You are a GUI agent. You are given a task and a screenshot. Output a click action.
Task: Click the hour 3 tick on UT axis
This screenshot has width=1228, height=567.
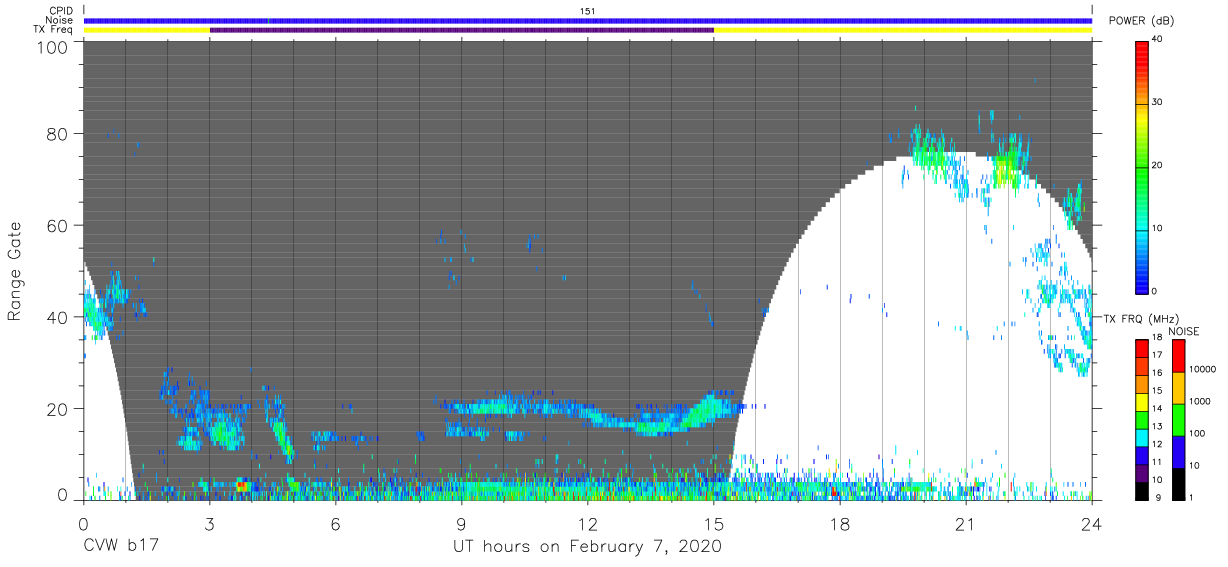210,523
